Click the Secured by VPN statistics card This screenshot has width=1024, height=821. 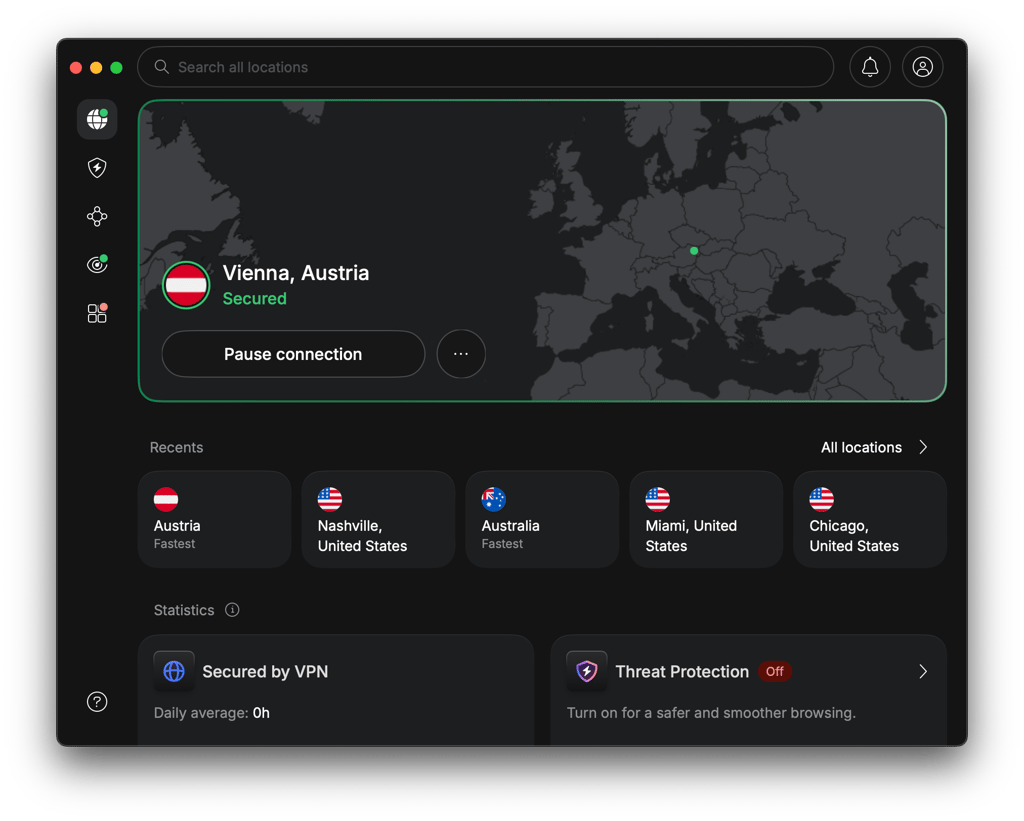[336, 690]
